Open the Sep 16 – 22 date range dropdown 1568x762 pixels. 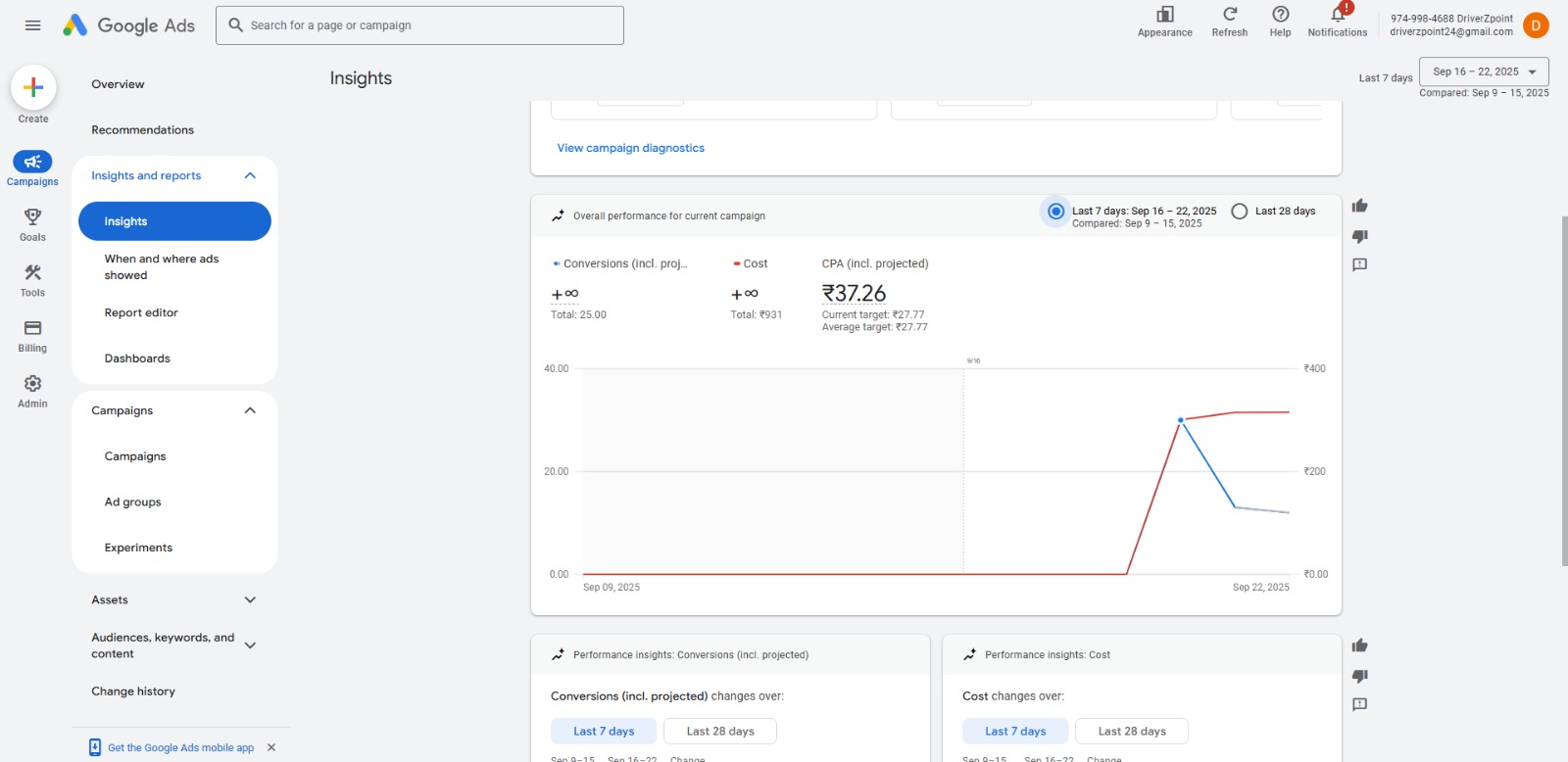click(x=1484, y=71)
